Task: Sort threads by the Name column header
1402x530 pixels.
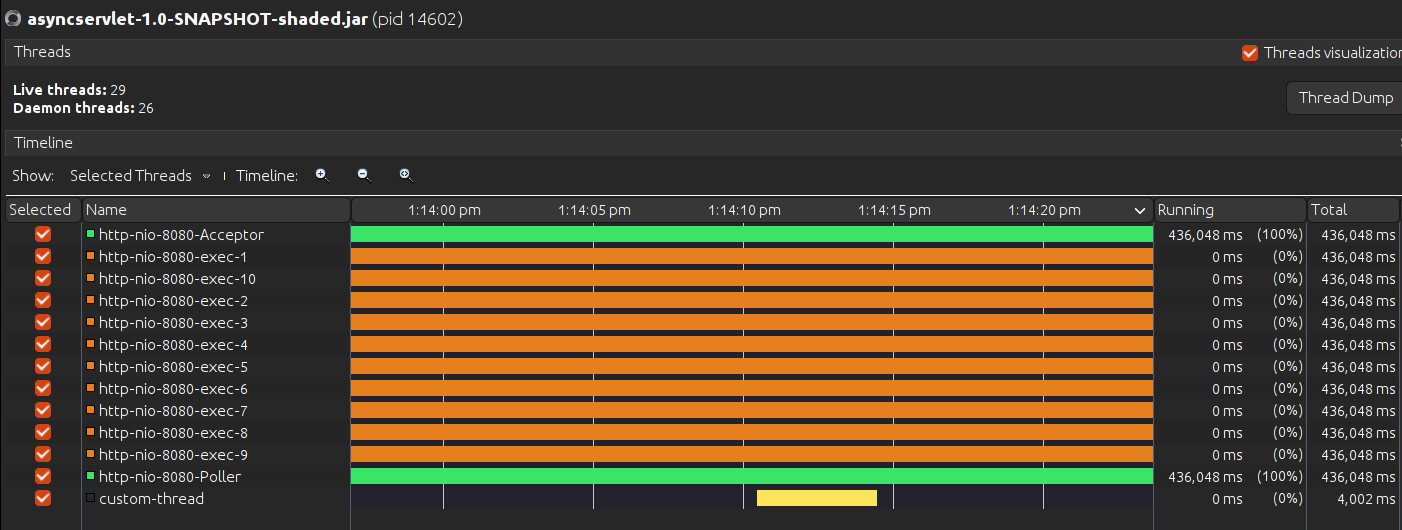Action: tap(215, 210)
